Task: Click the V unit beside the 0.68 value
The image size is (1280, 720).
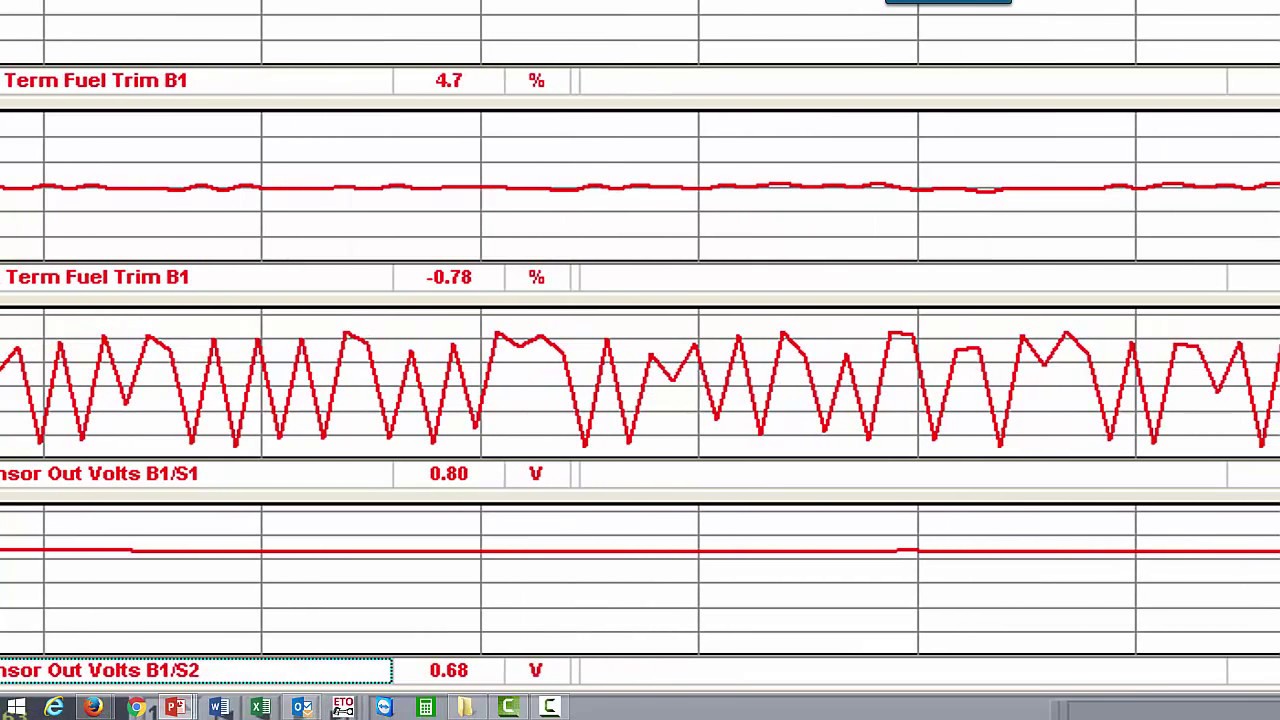Action: 536,670
